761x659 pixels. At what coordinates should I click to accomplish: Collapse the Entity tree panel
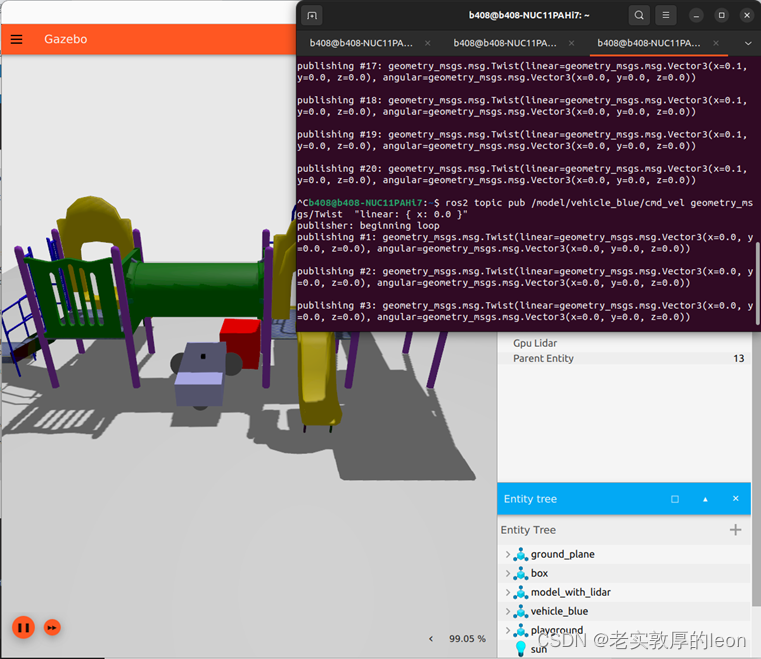(x=705, y=499)
